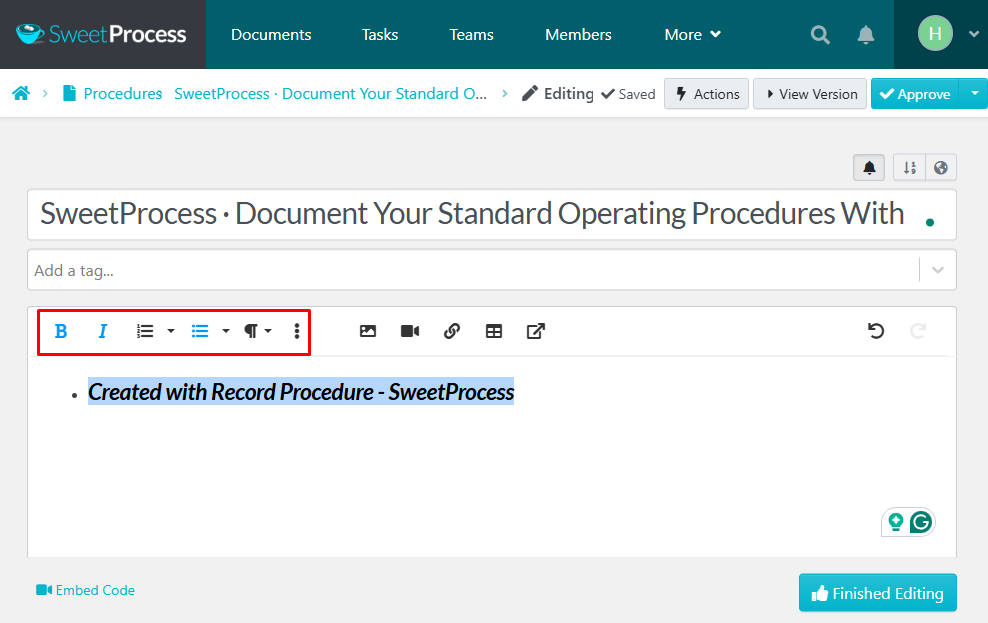988x623 pixels.
Task: Open the Tasks menu
Action: pos(380,35)
